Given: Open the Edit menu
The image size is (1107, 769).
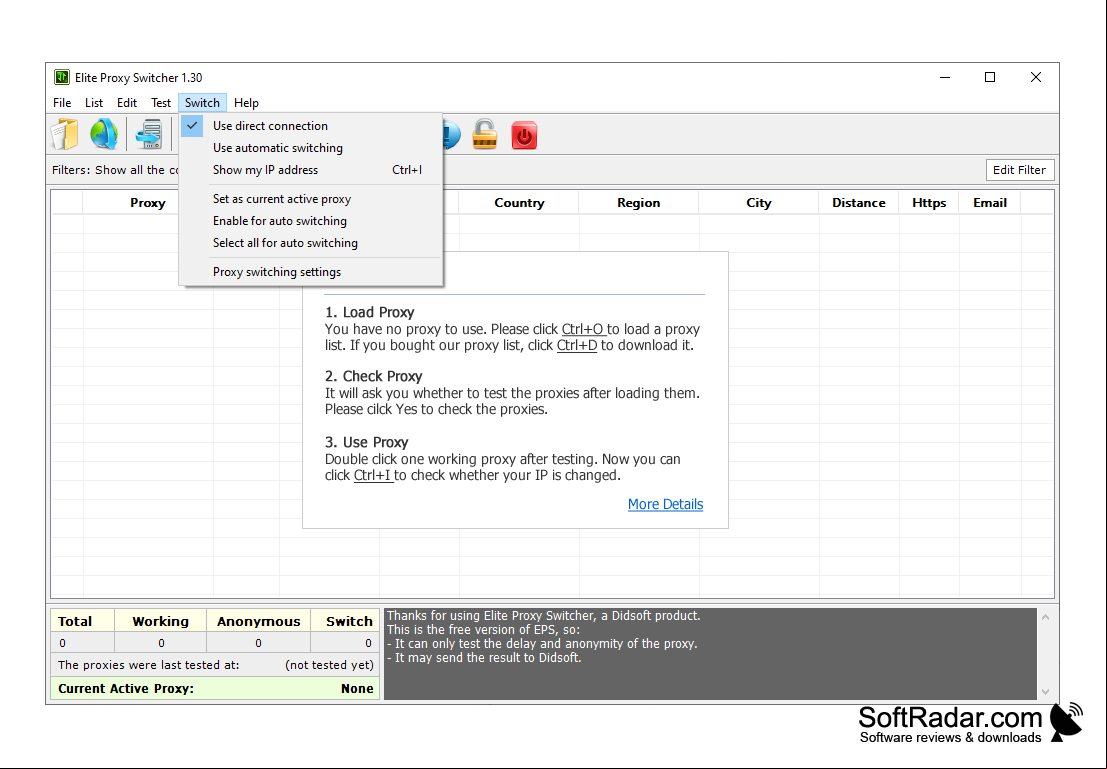Looking at the screenshot, I should pyautogui.click(x=127, y=102).
